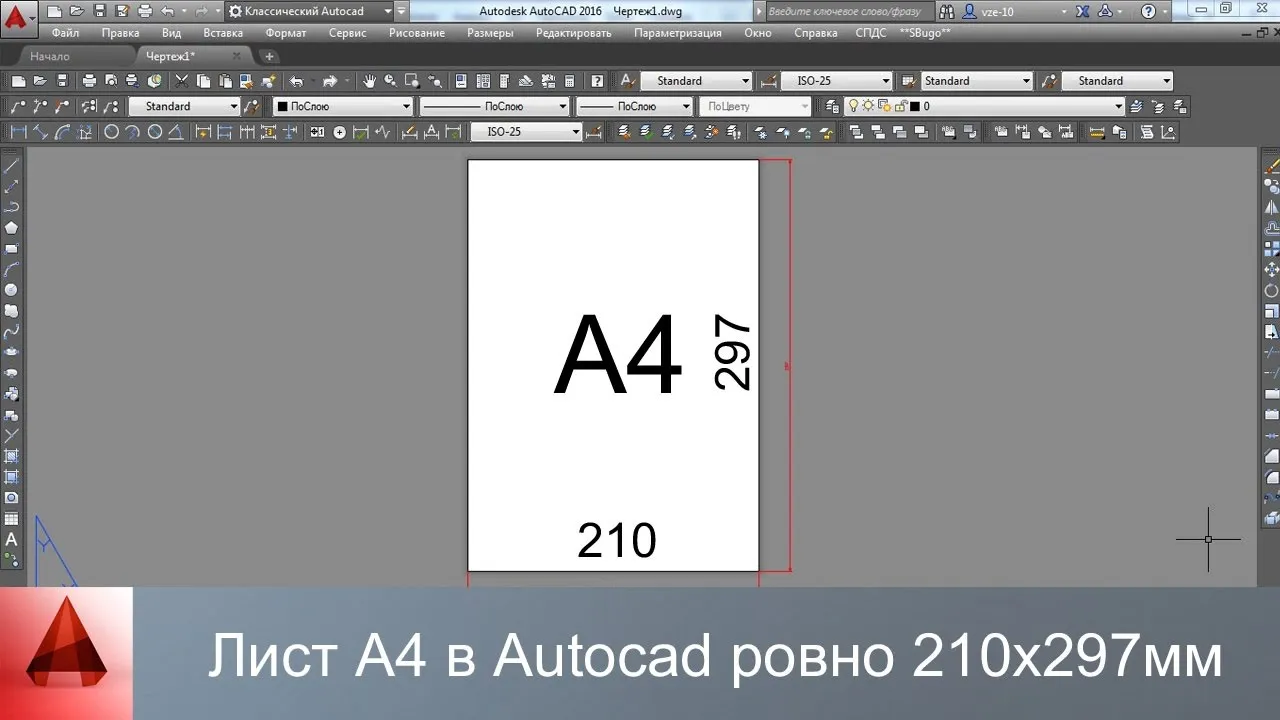Select the Line drawing tool
The image size is (1280, 720).
(12, 165)
